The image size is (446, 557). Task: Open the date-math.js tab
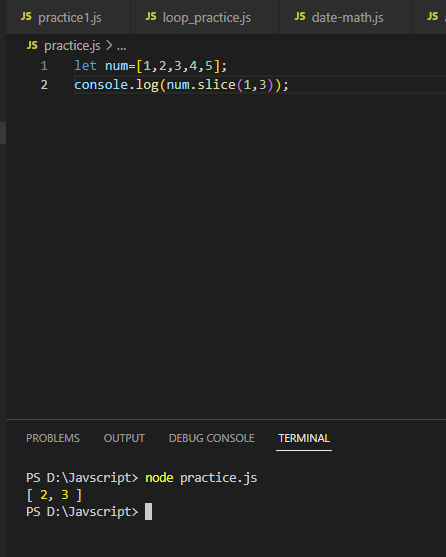point(346,17)
